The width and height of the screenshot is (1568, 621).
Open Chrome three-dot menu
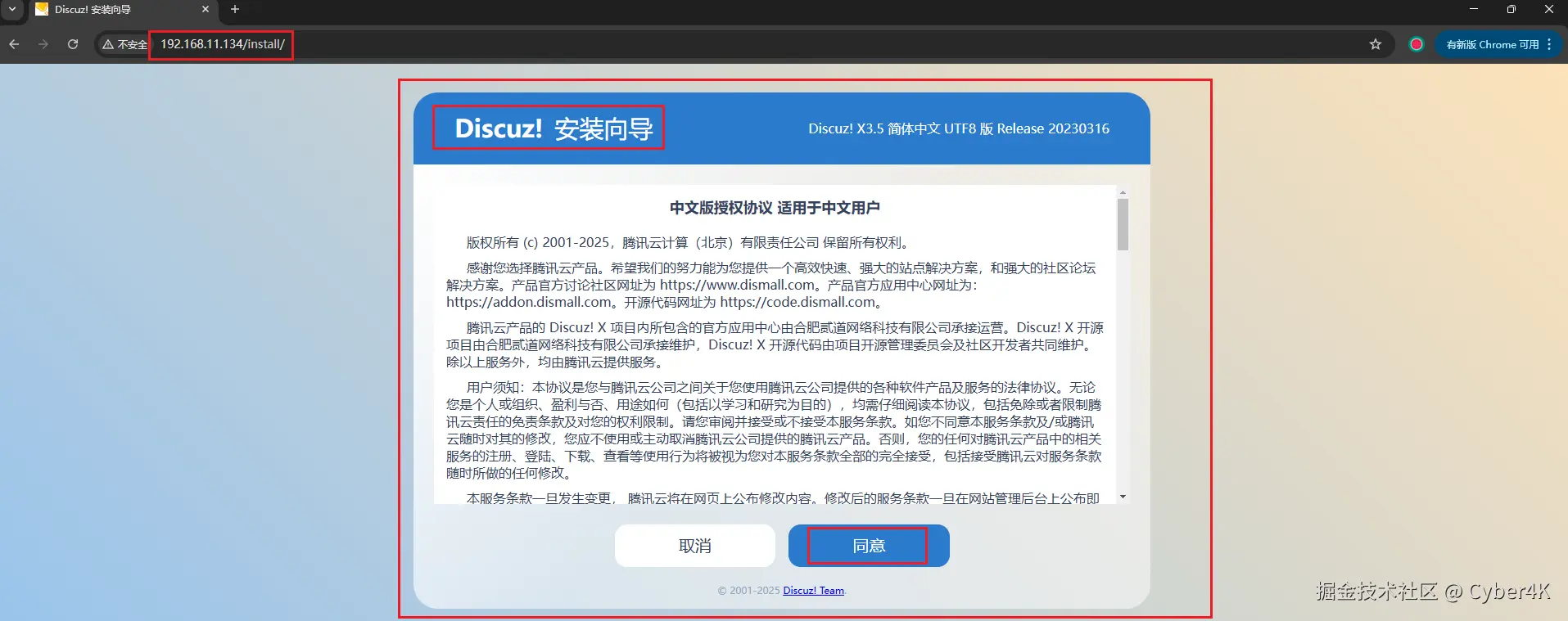click(x=1549, y=44)
